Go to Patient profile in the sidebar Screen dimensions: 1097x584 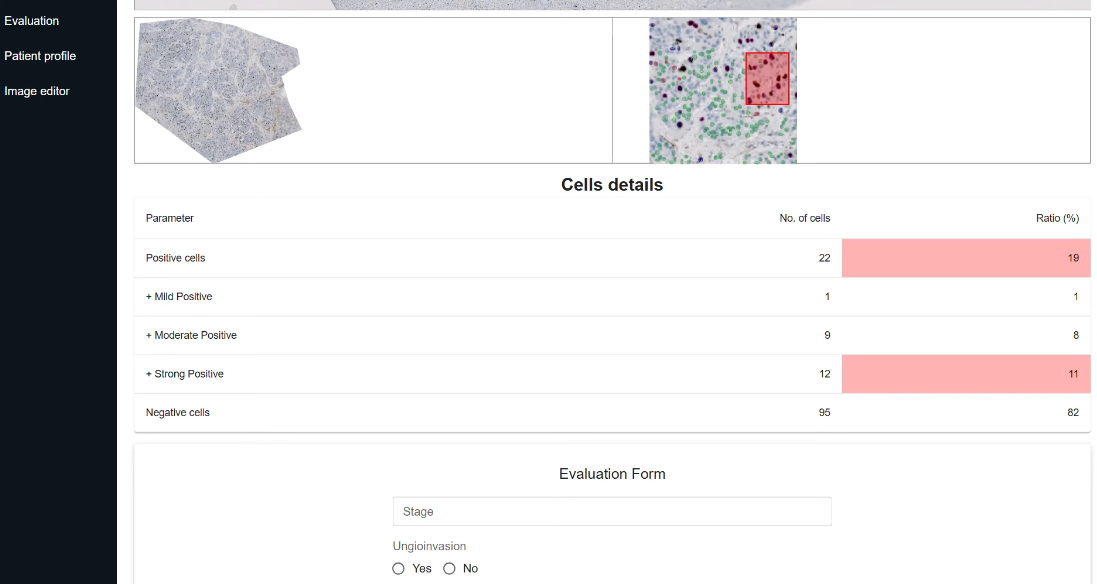(x=40, y=56)
